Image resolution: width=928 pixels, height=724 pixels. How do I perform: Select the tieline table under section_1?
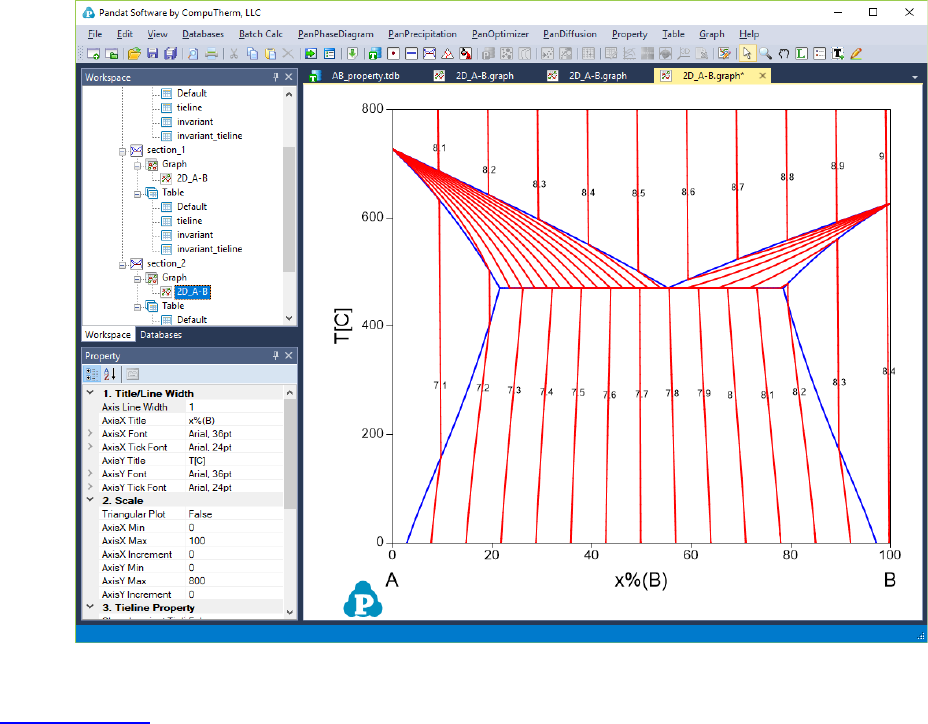[189, 221]
